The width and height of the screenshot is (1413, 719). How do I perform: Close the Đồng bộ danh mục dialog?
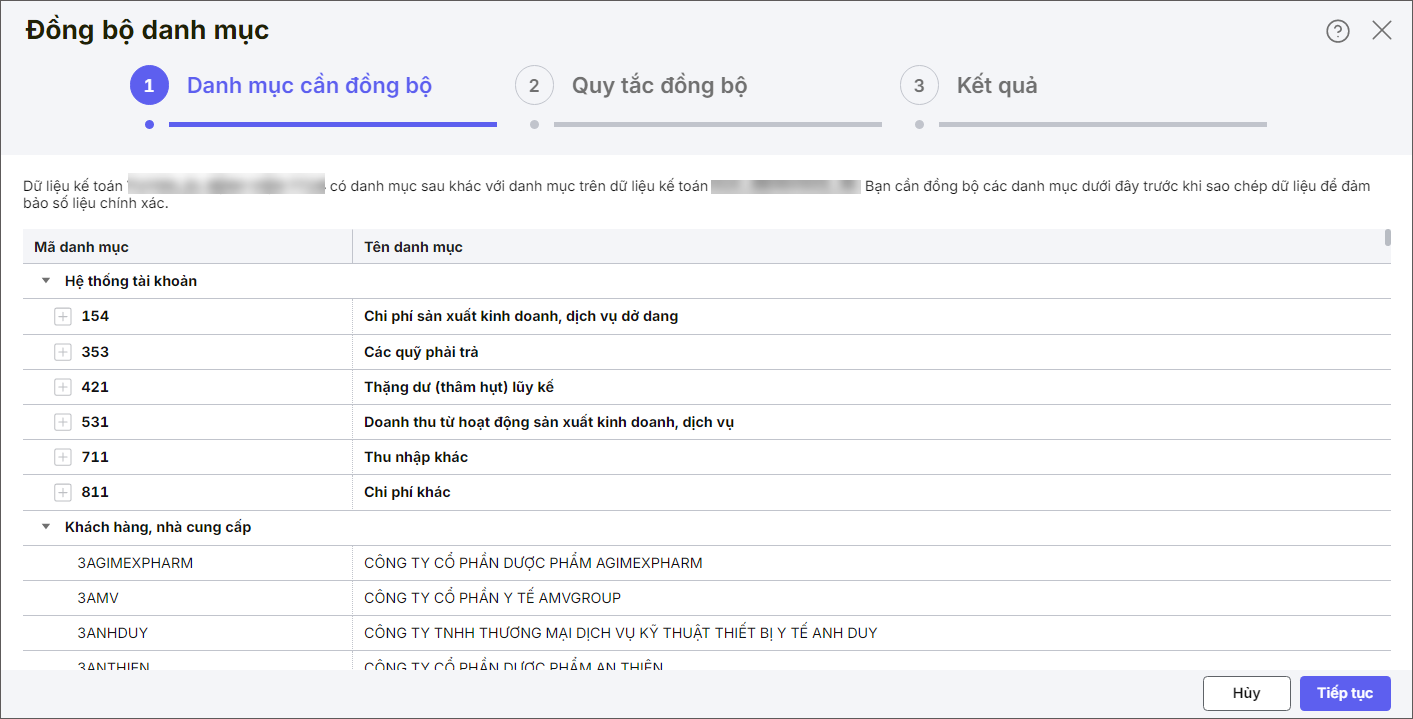click(1381, 30)
